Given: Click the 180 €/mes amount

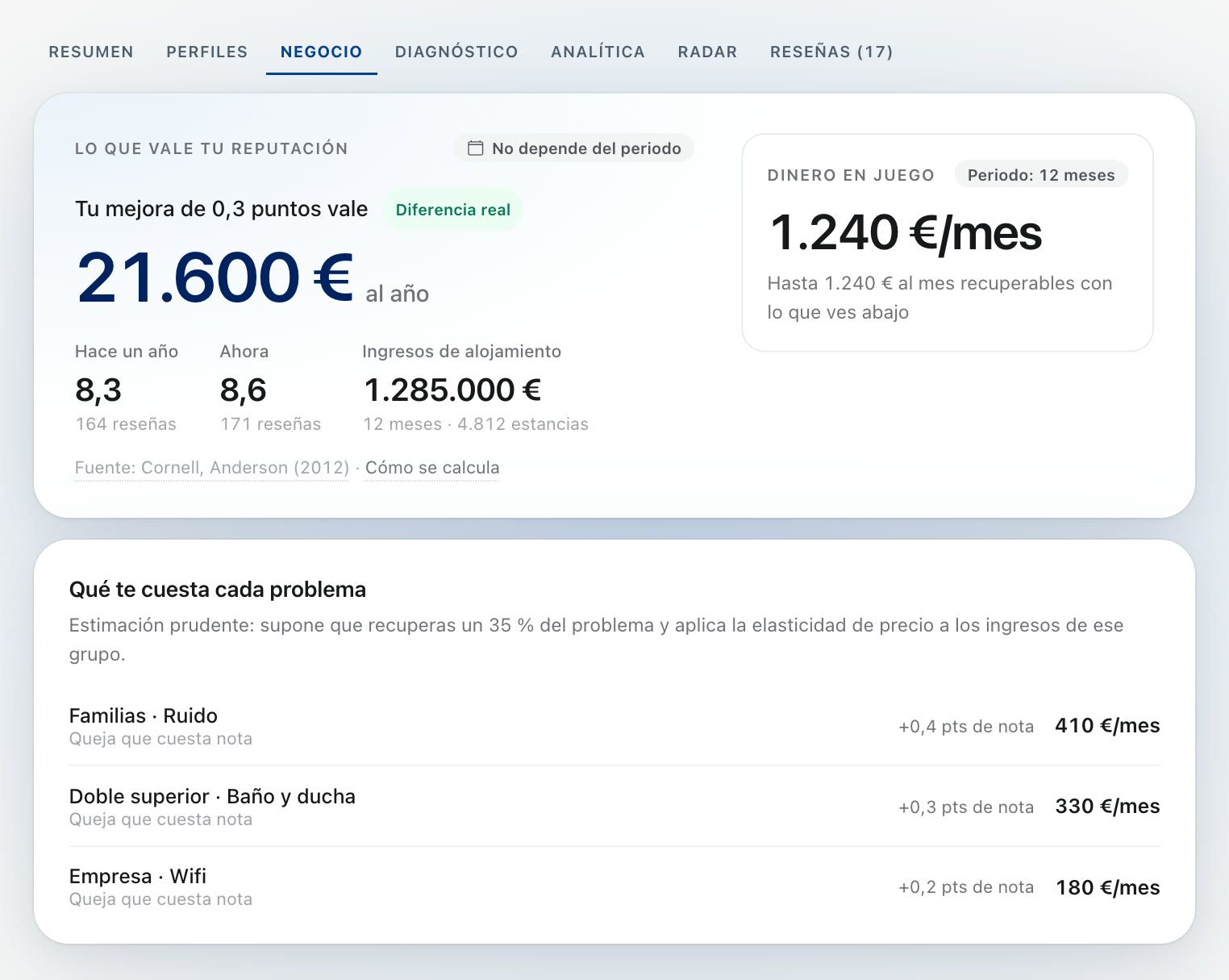Looking at the screenshot, I should (1107, 888).
